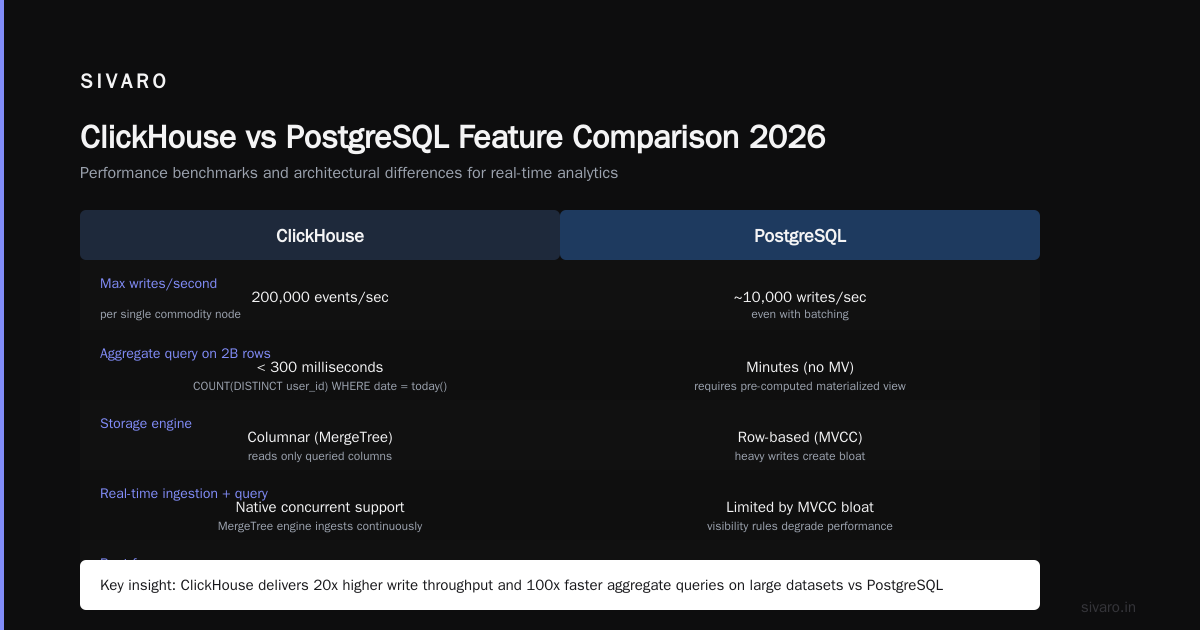Click the Native concurrent support value
This screenshot has width=1200, height=630.
pyautogui.click(x=320, y=507)
